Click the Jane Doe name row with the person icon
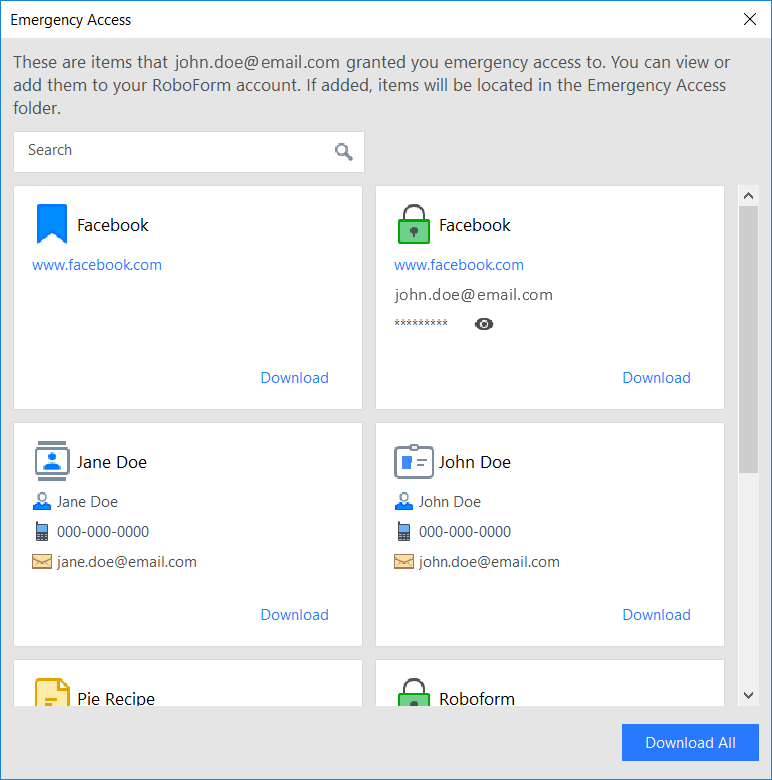Viewport: 772px width, 780px height. (75, 501)
